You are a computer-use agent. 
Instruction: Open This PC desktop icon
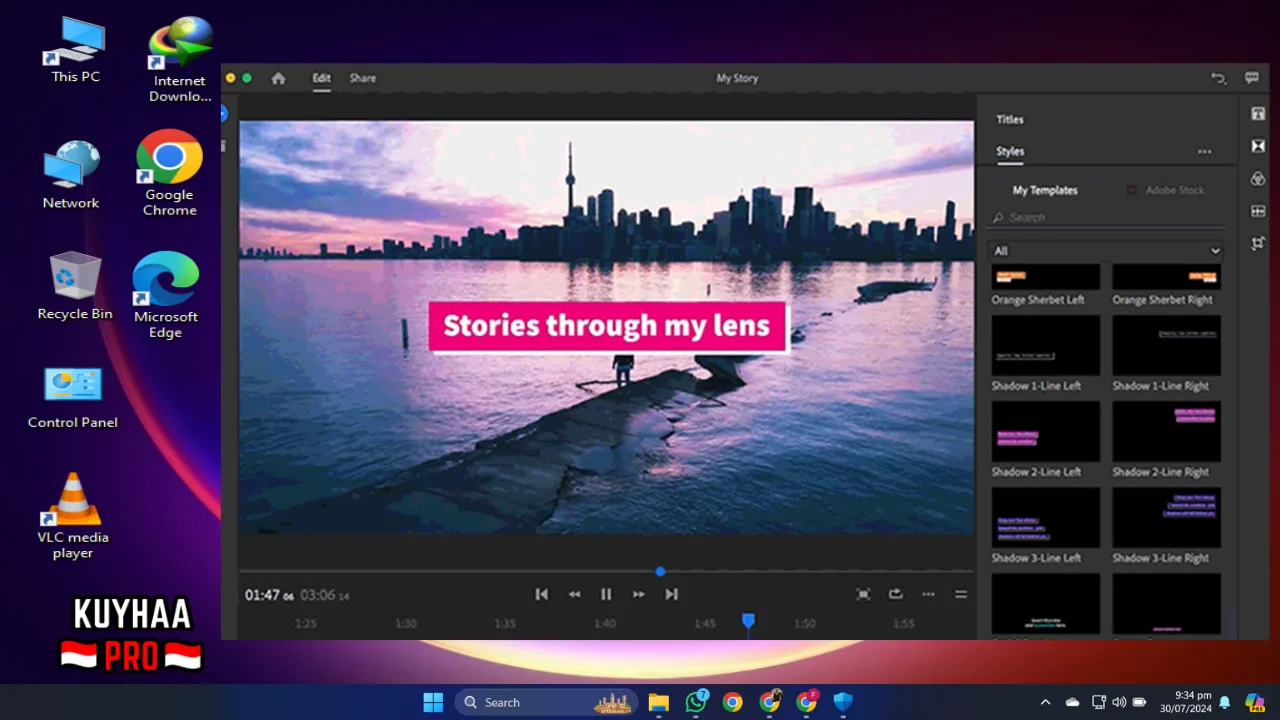76,50
